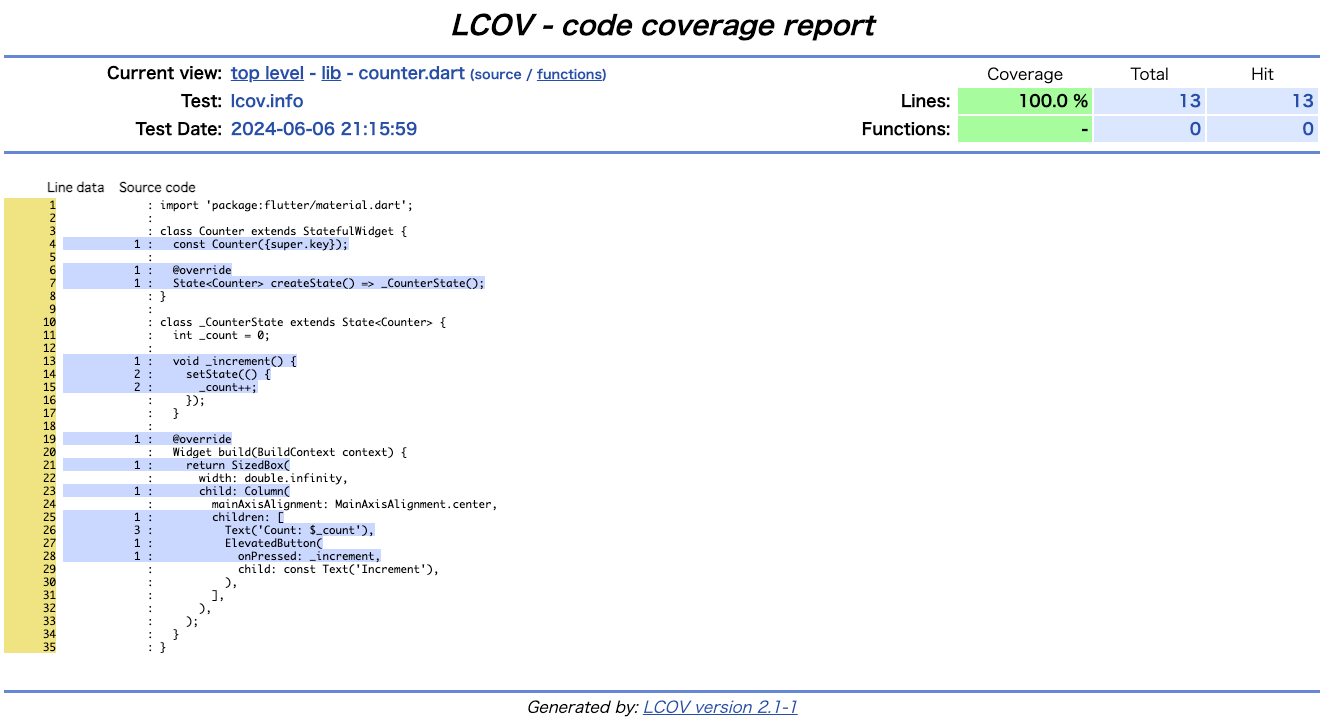This screenshot has height=722, width=1327.
Task: Click the functions Hit value 0
Action: pyautogui.click(x=1262, y=129)
